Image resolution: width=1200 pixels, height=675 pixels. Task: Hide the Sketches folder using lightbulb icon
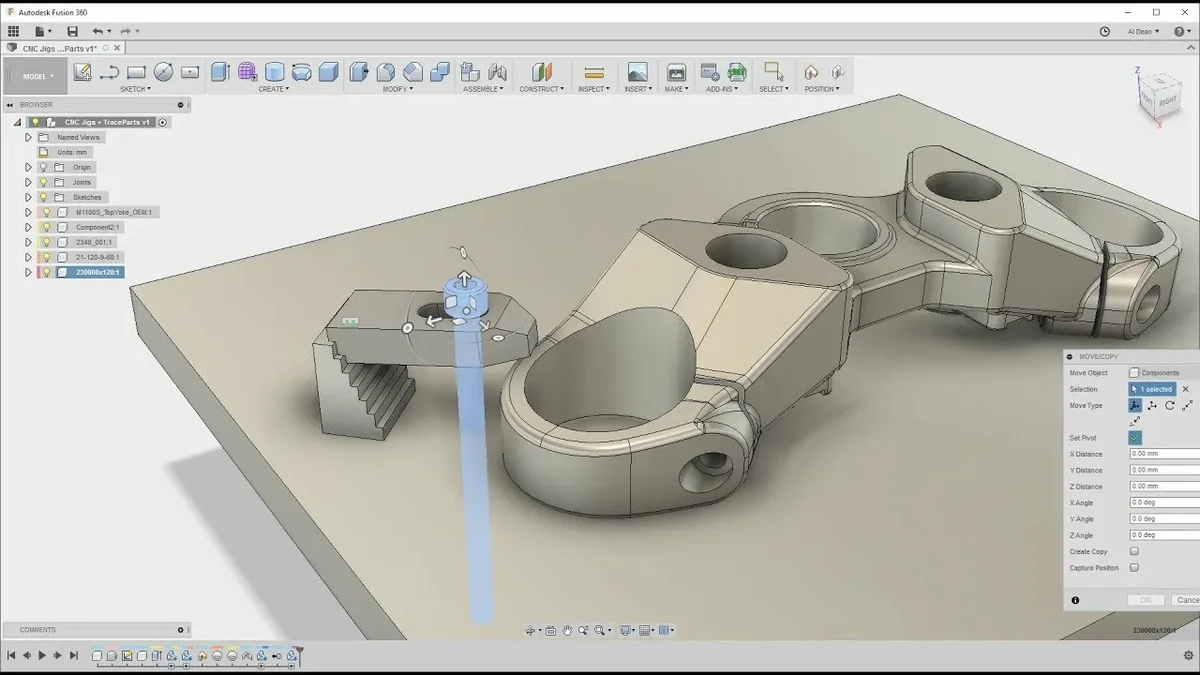click(x=44, y=197)
